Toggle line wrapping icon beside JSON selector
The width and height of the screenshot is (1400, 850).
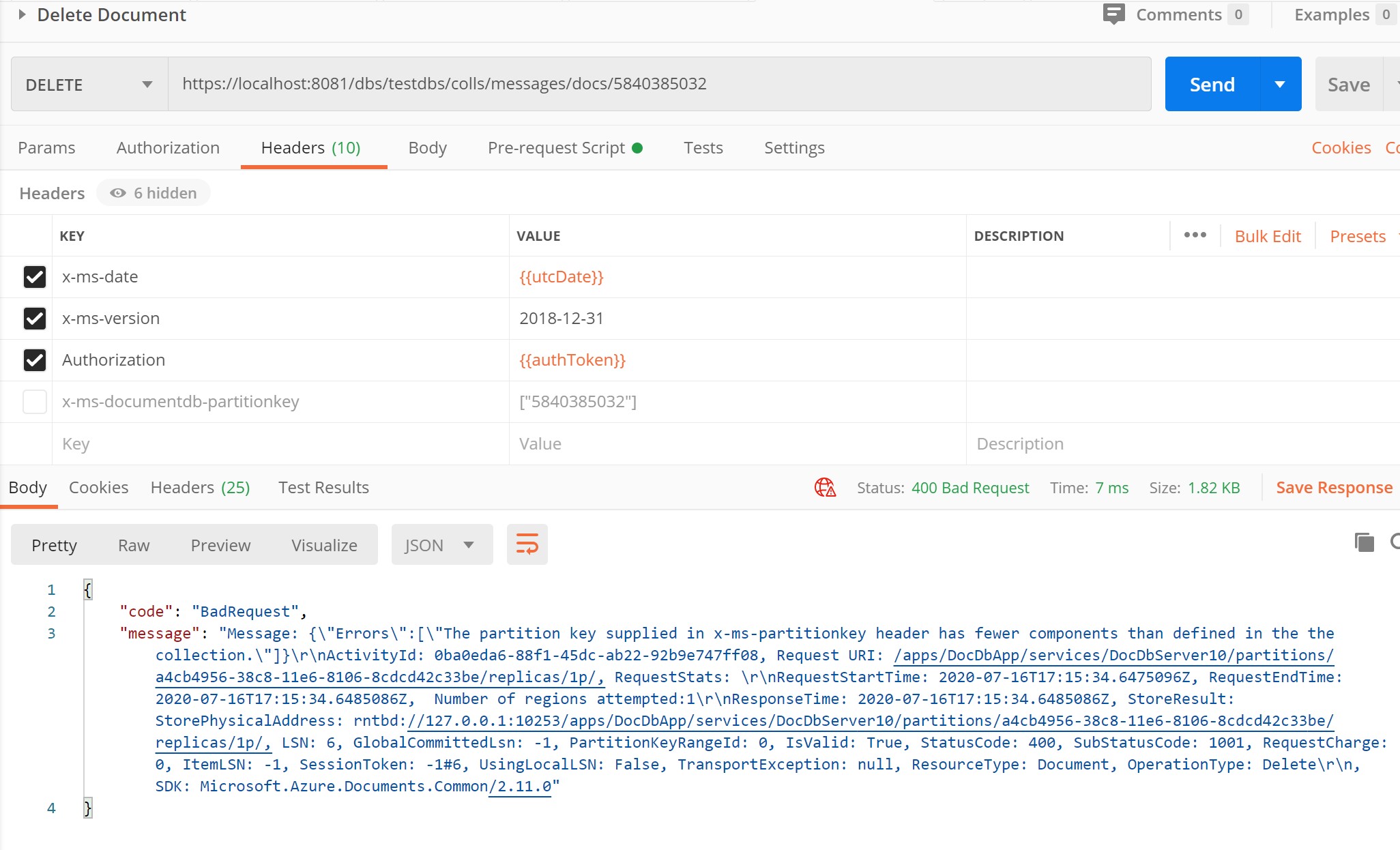pyautogui.click(x=526, y=544)
